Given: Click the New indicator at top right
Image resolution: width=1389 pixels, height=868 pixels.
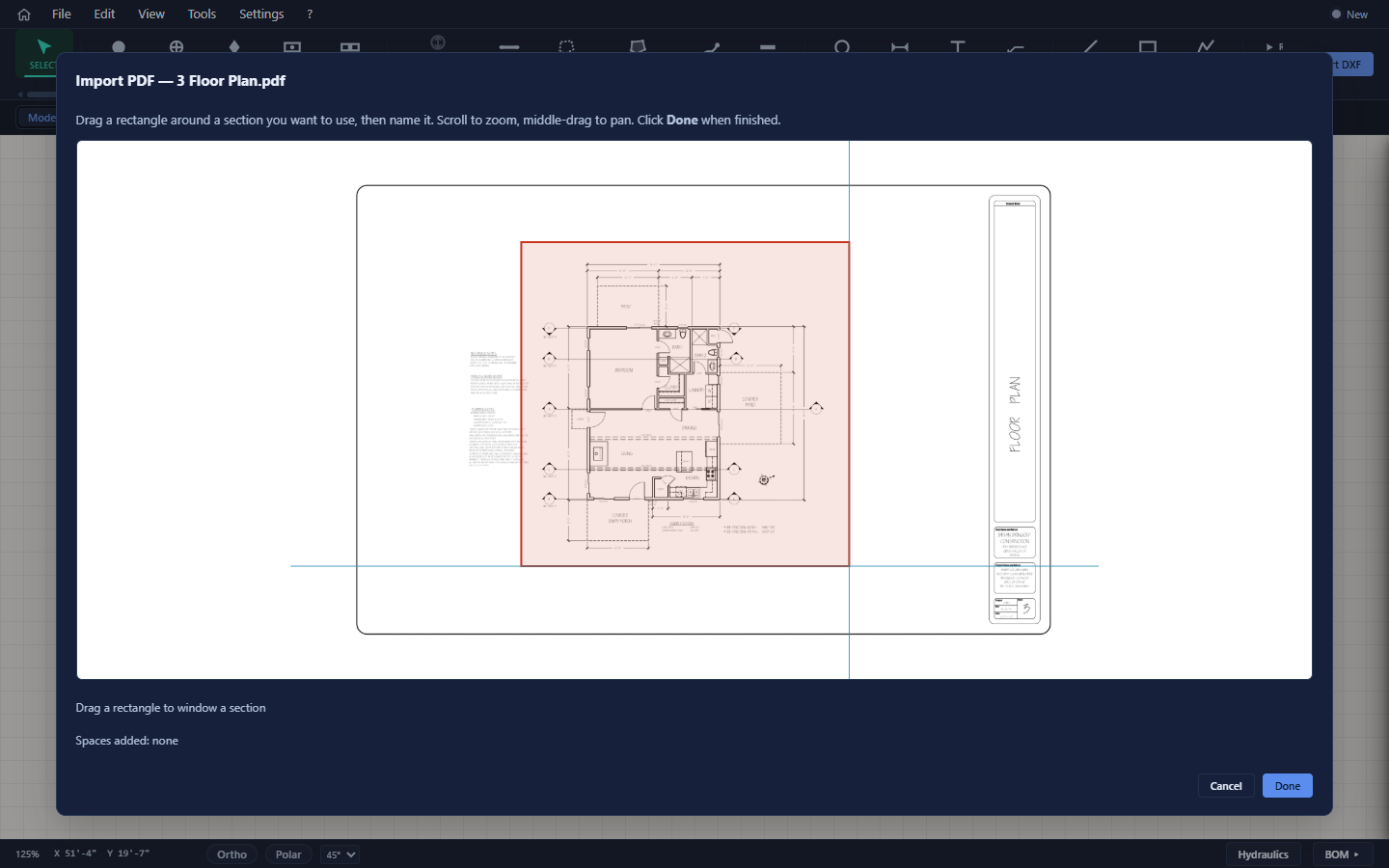Looking at the screenshot, I should [1350, 14].
